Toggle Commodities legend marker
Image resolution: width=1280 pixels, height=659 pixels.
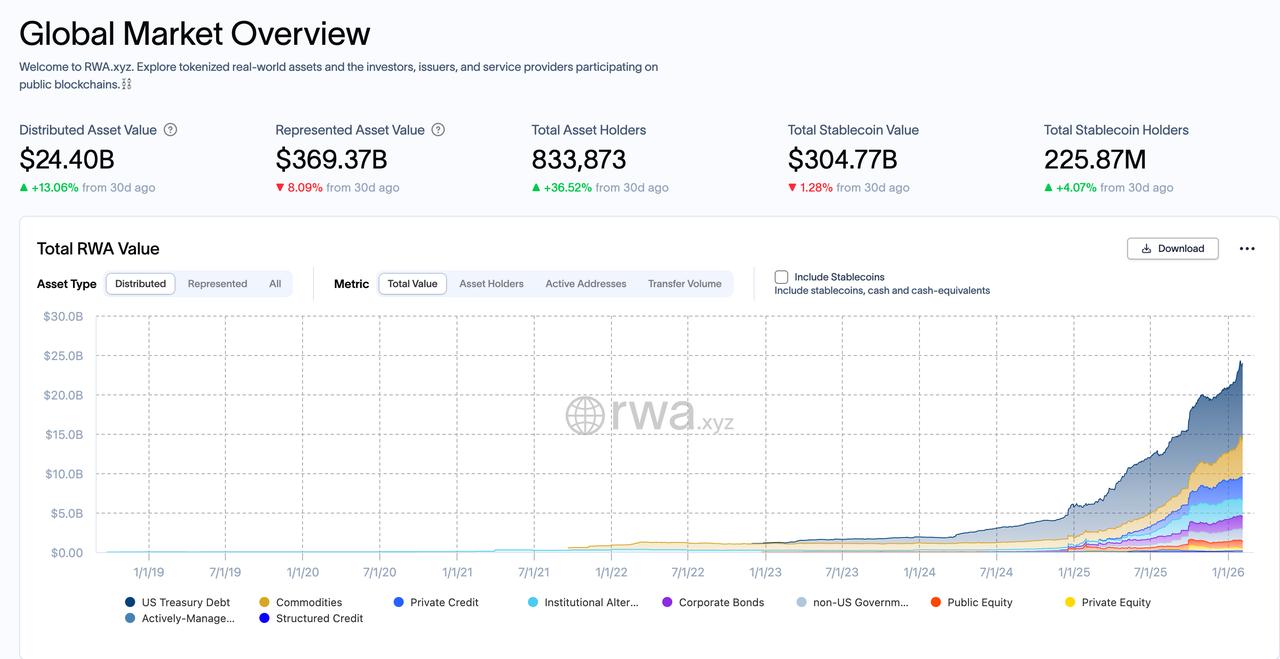tap(264, 602)
